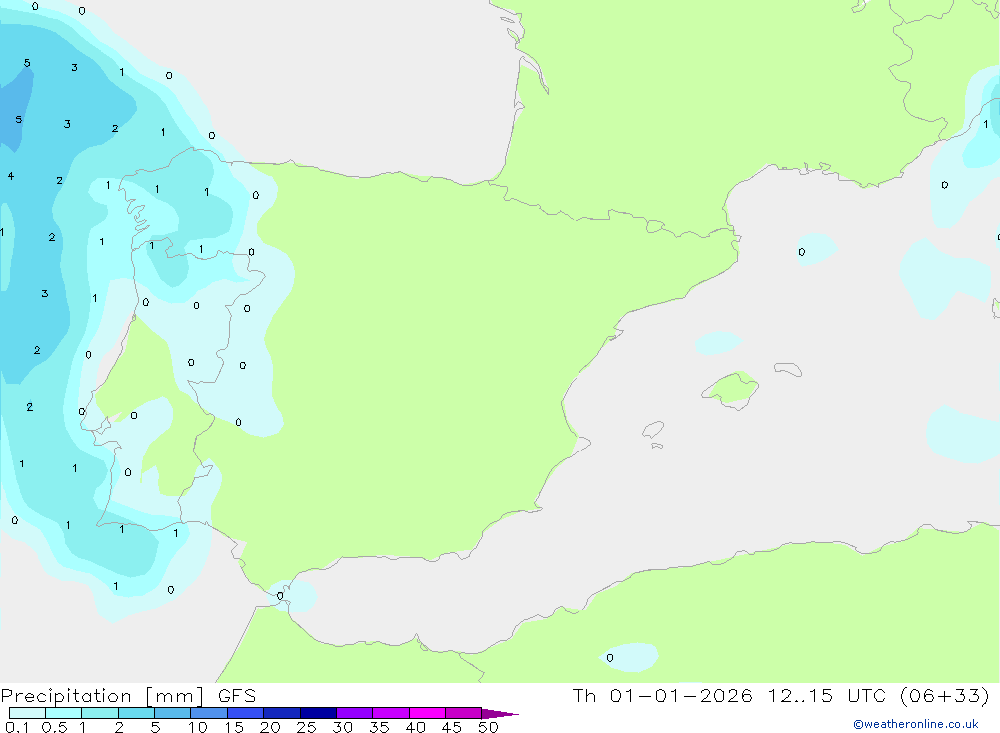Click the '50' legend scale label

[488, 727]
